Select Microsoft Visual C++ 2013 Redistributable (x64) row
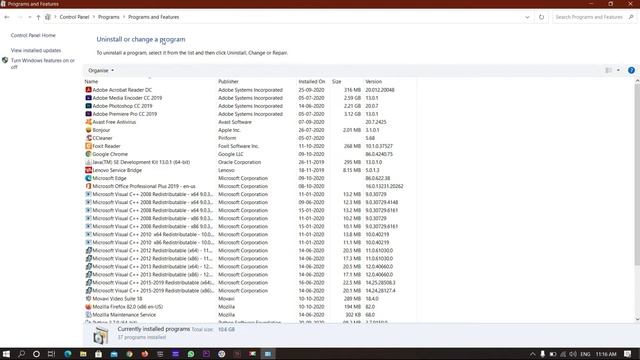This screenshot has height=360, width=640. point(250,267)
